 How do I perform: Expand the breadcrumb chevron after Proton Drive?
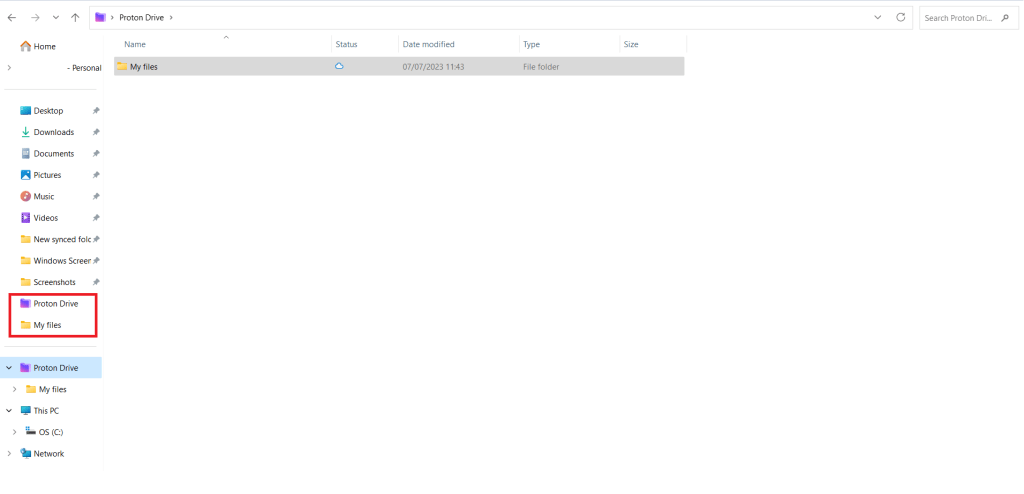171,18
